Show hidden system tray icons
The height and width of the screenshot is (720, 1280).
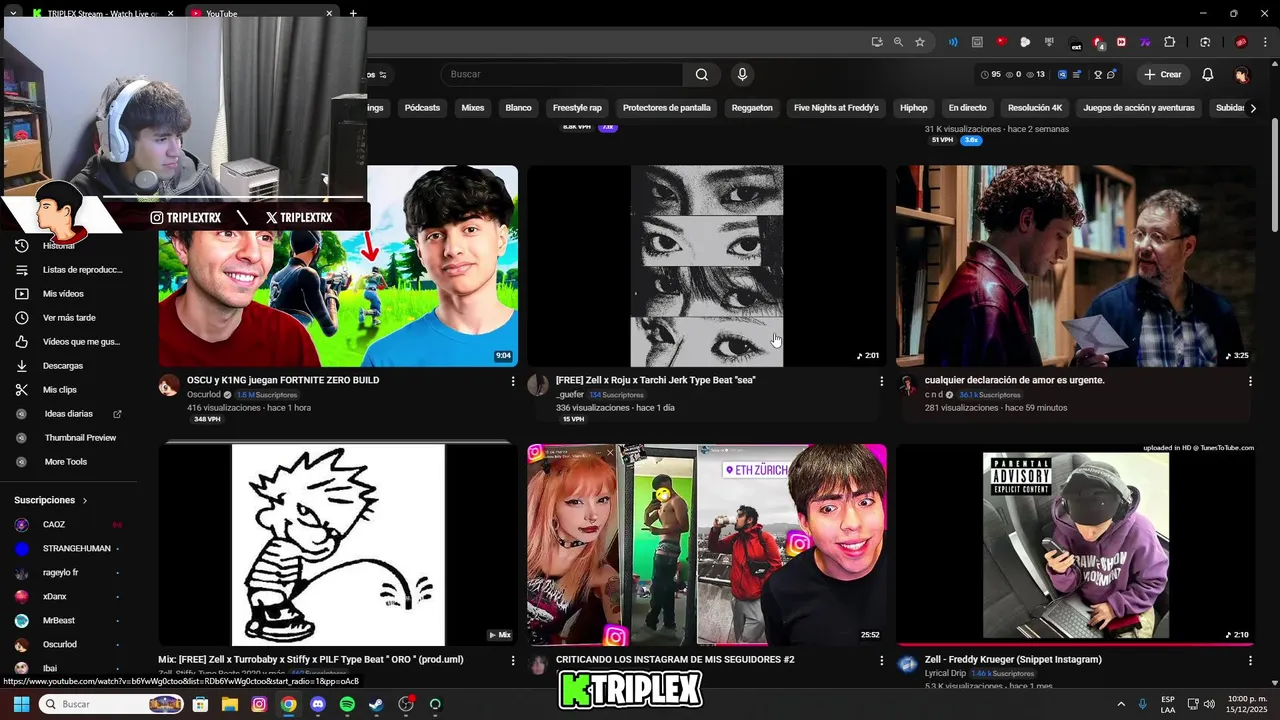tap(1121, 704)
